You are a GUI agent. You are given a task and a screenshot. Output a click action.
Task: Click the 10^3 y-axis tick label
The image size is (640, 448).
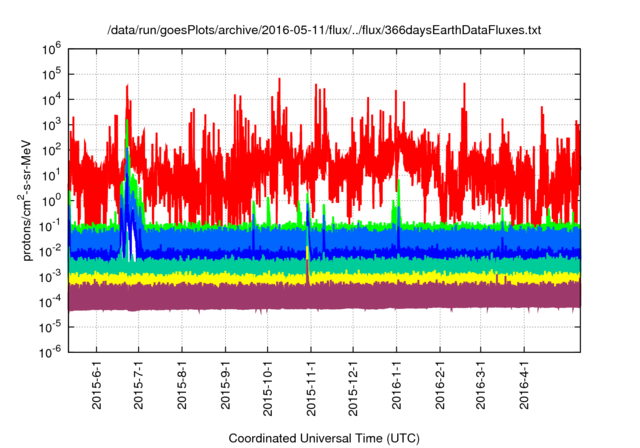[51, 125]
